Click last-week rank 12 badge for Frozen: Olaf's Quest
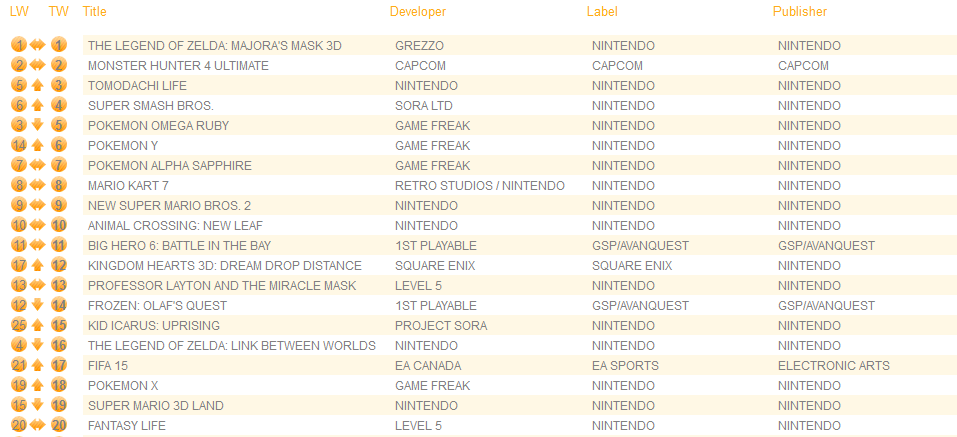The height and width of the screenshot is (437, 957). click(19, 305)
